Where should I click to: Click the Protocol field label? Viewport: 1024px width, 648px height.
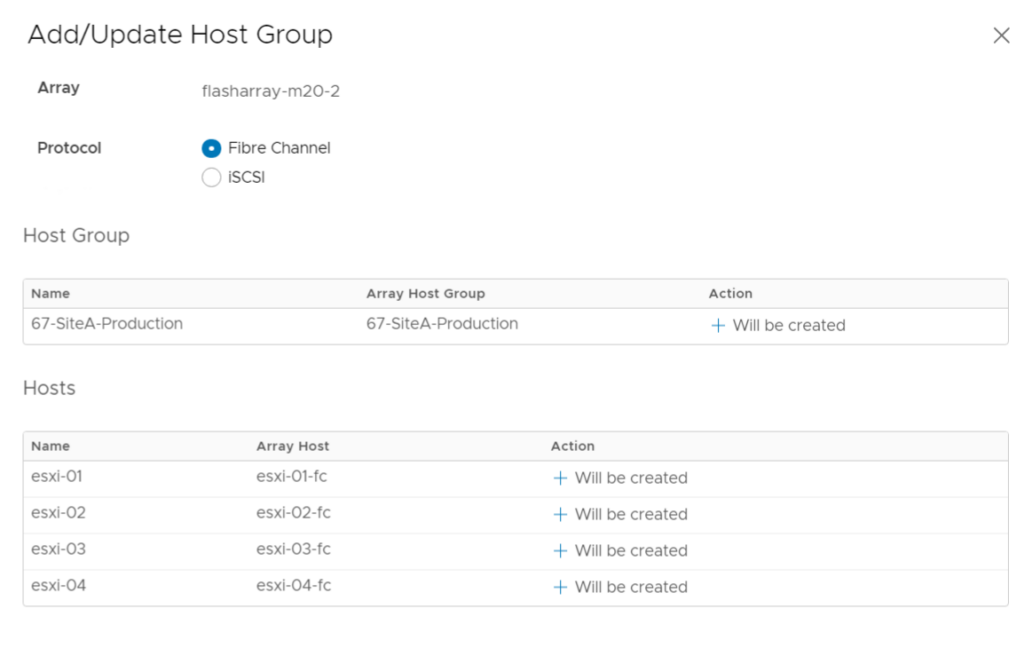click(69, 148)
